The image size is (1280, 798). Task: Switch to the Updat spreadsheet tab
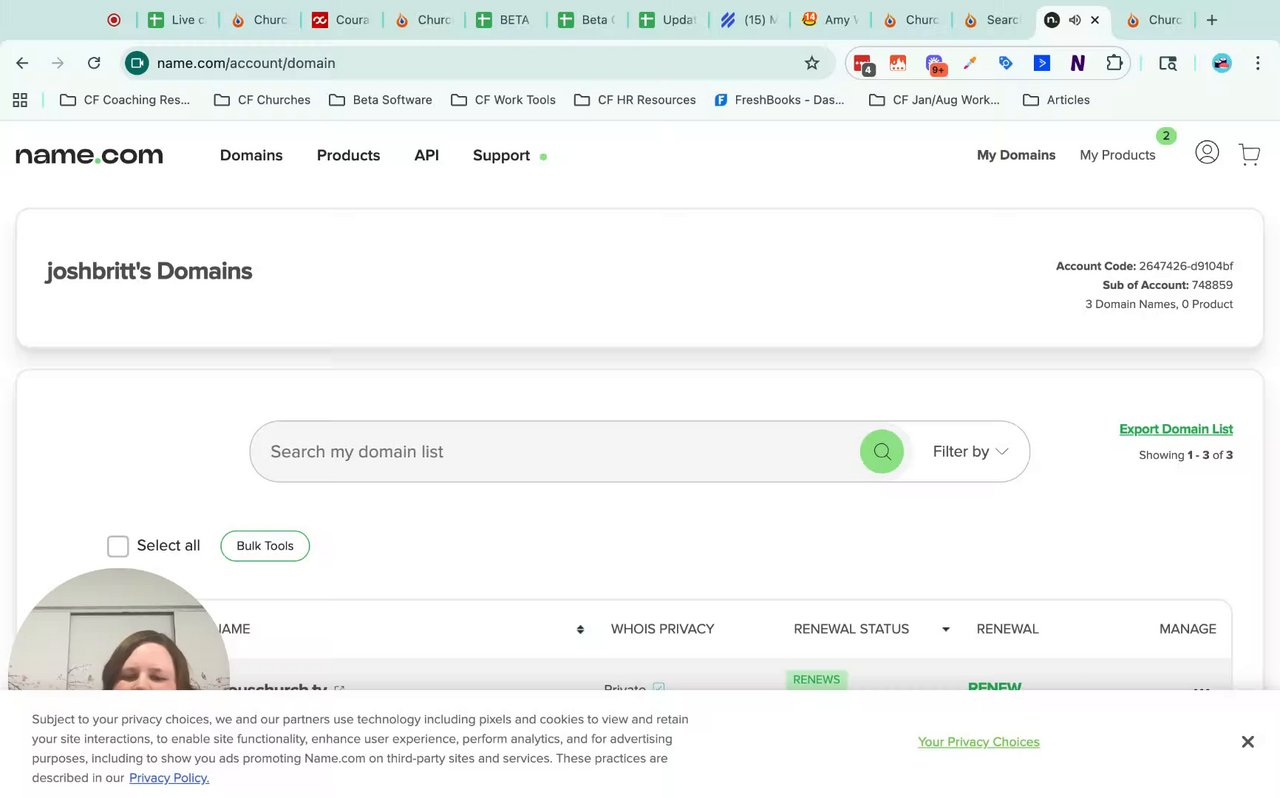(x=669, y=20)
